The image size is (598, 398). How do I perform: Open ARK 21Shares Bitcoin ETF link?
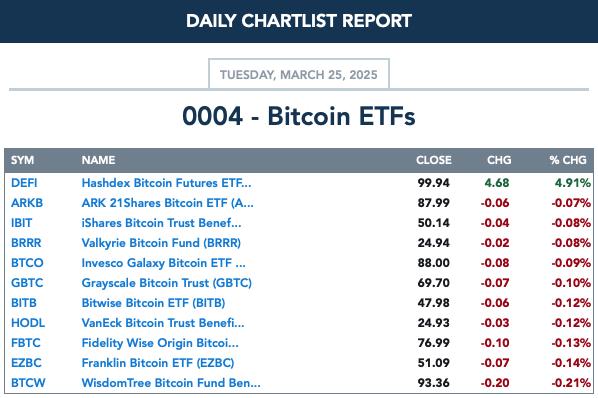click(x=167, y=203)
